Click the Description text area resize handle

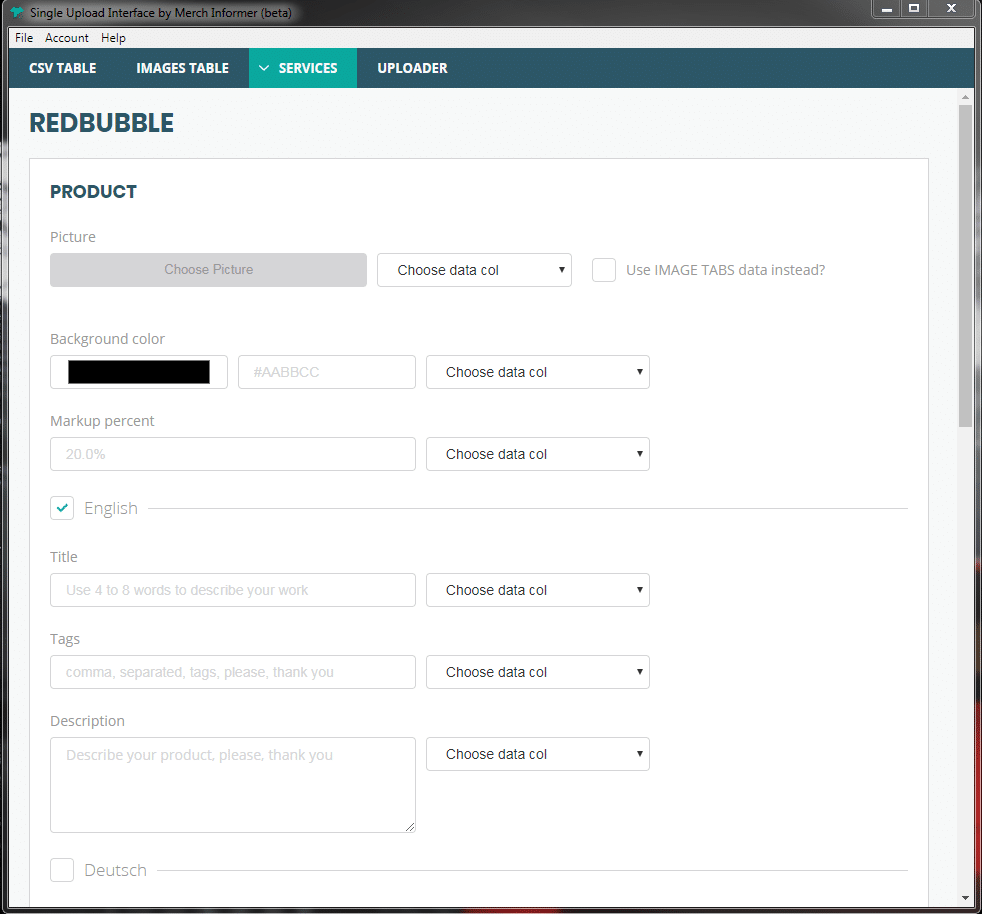(410, 827)
